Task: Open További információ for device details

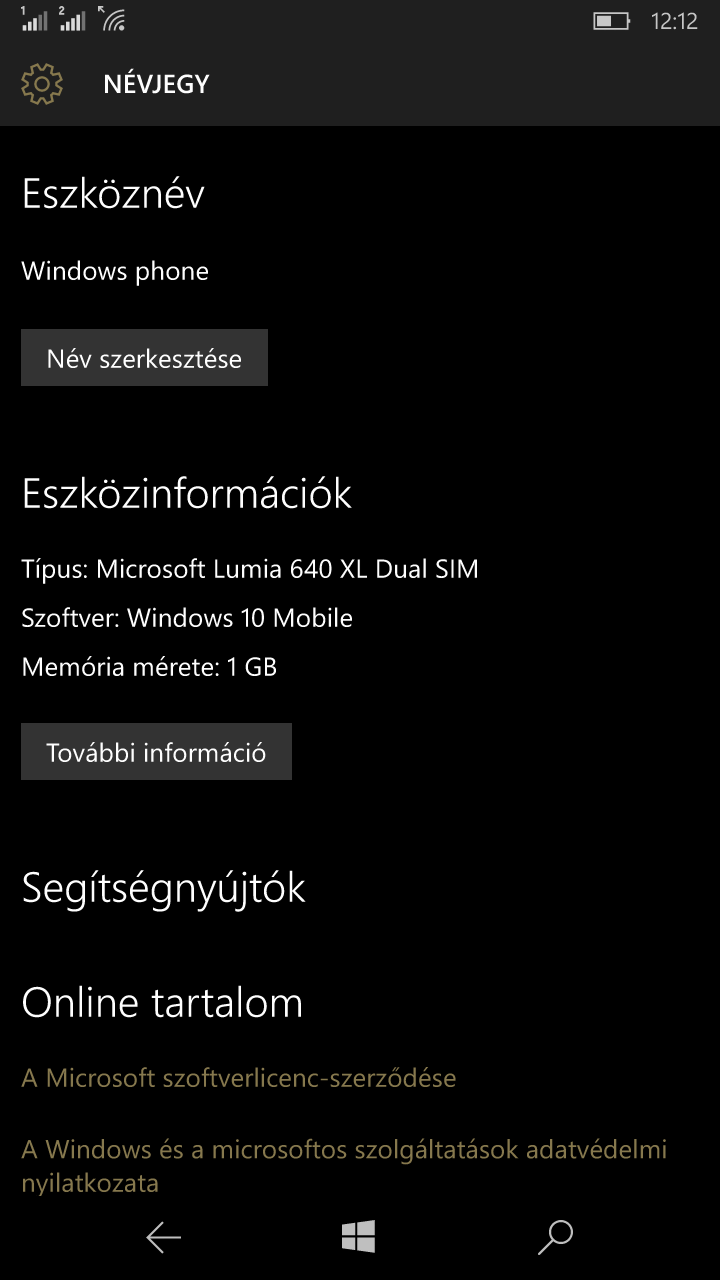Action: click(156, 752)
